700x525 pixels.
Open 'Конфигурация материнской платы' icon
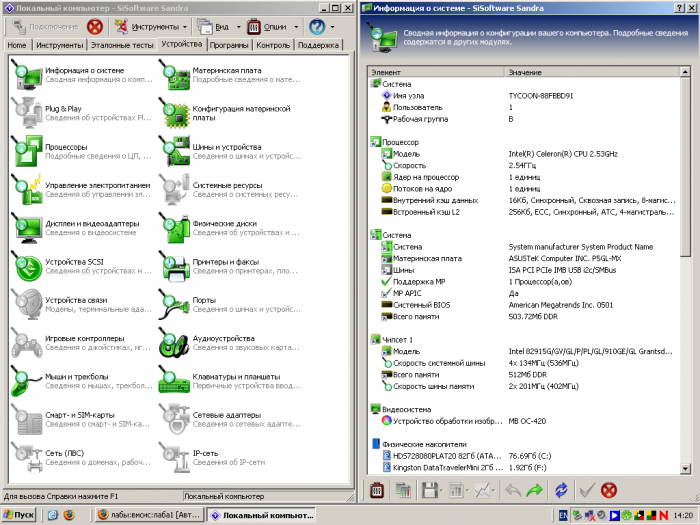coord(174,113)
